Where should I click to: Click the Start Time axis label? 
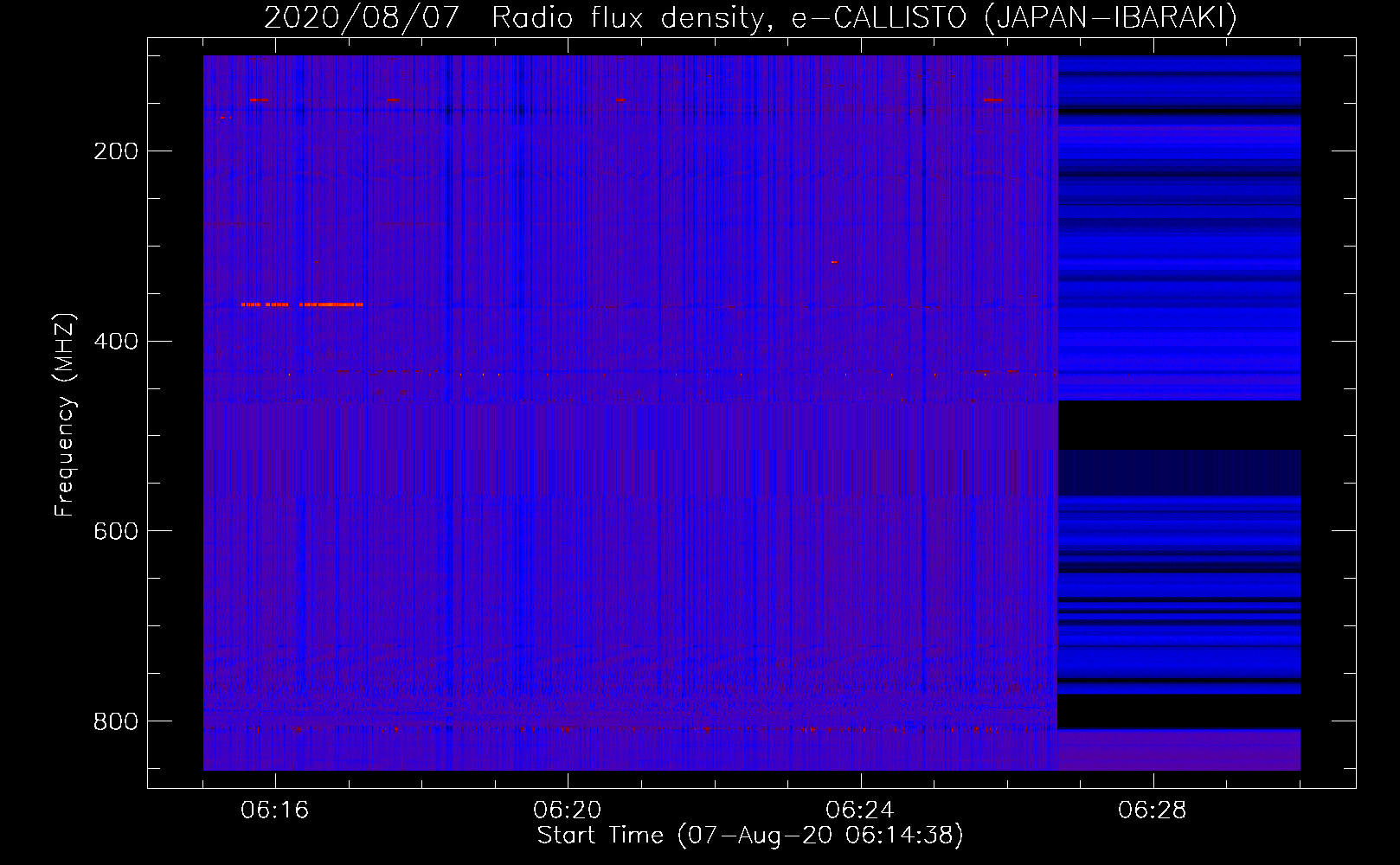click(750, 836)
